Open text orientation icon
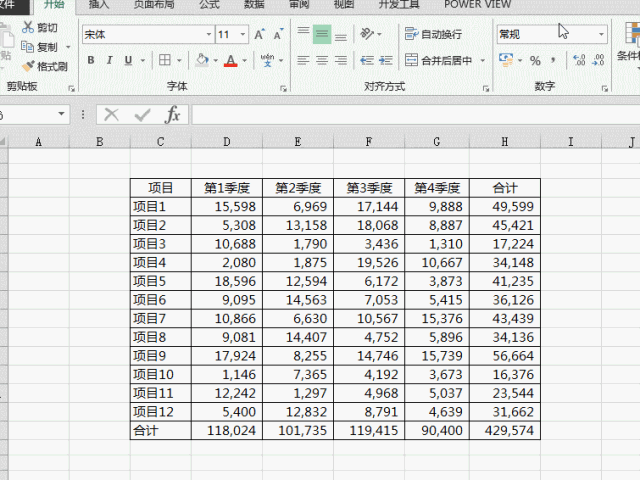Image resolution: width=640 pixels, height=480 pixels. 367,34
